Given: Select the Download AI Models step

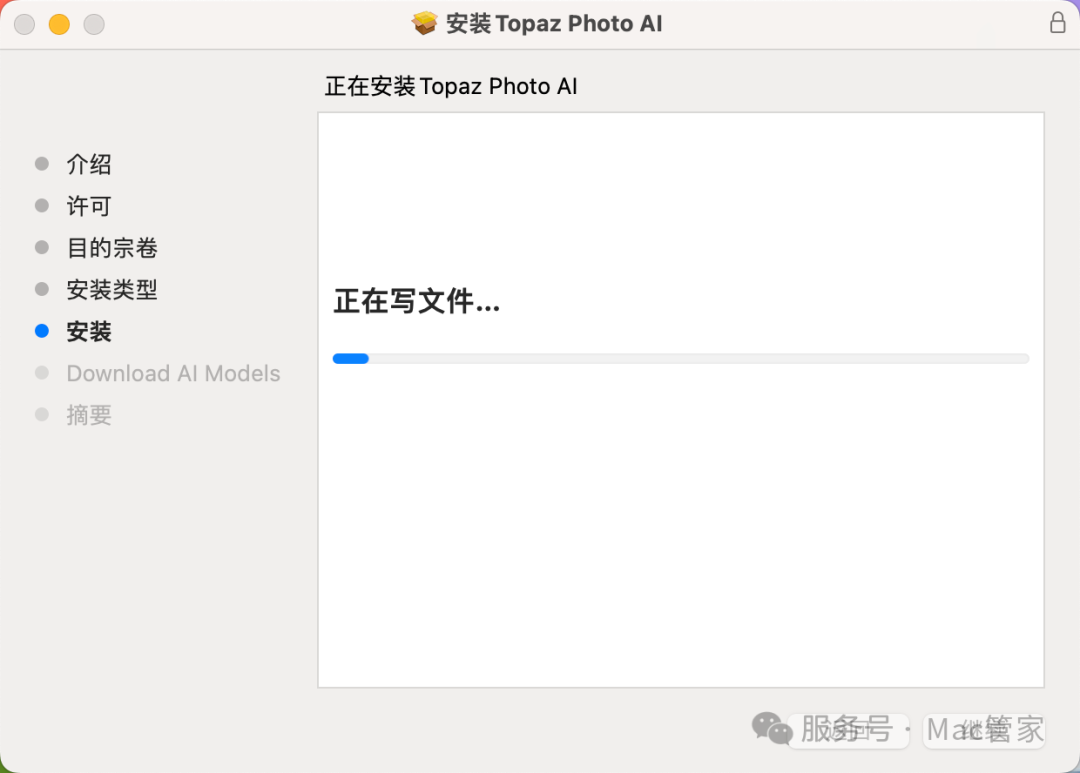Looking at the screenshot, I should (x=173, y=373).
